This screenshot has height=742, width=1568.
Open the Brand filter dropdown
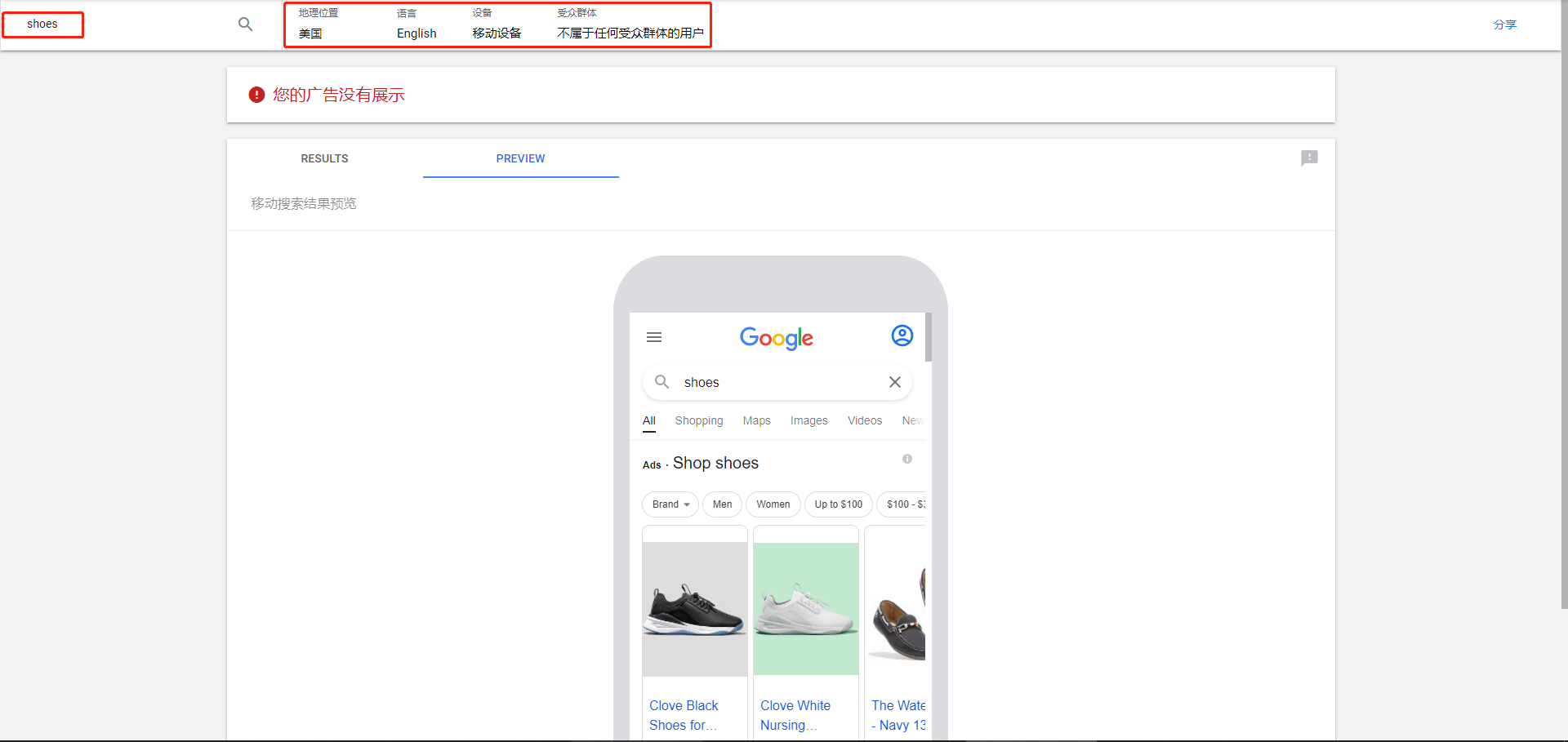pyautogui.click(x=670, y=504)
